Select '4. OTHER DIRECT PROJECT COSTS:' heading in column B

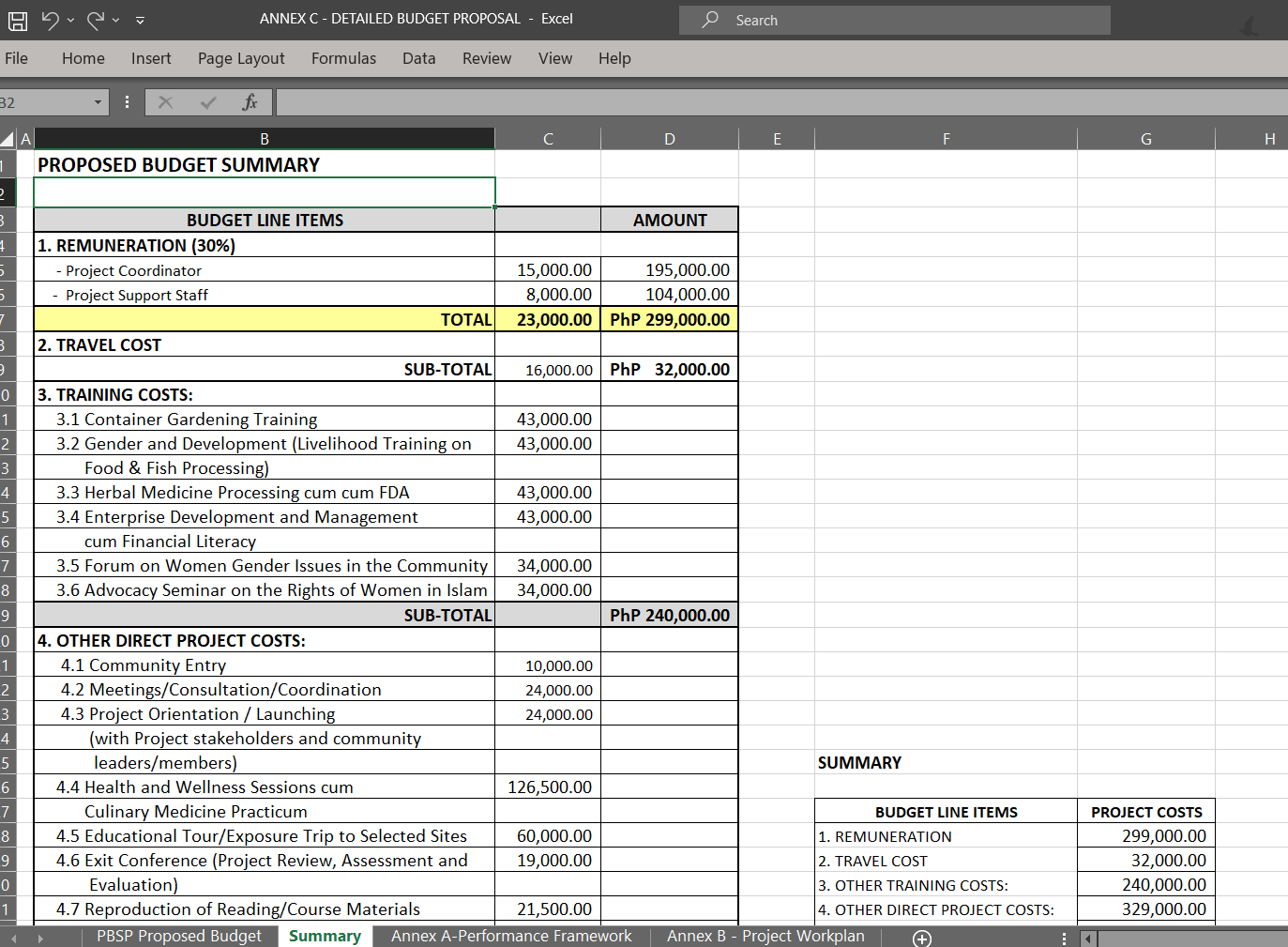point(265,640)
